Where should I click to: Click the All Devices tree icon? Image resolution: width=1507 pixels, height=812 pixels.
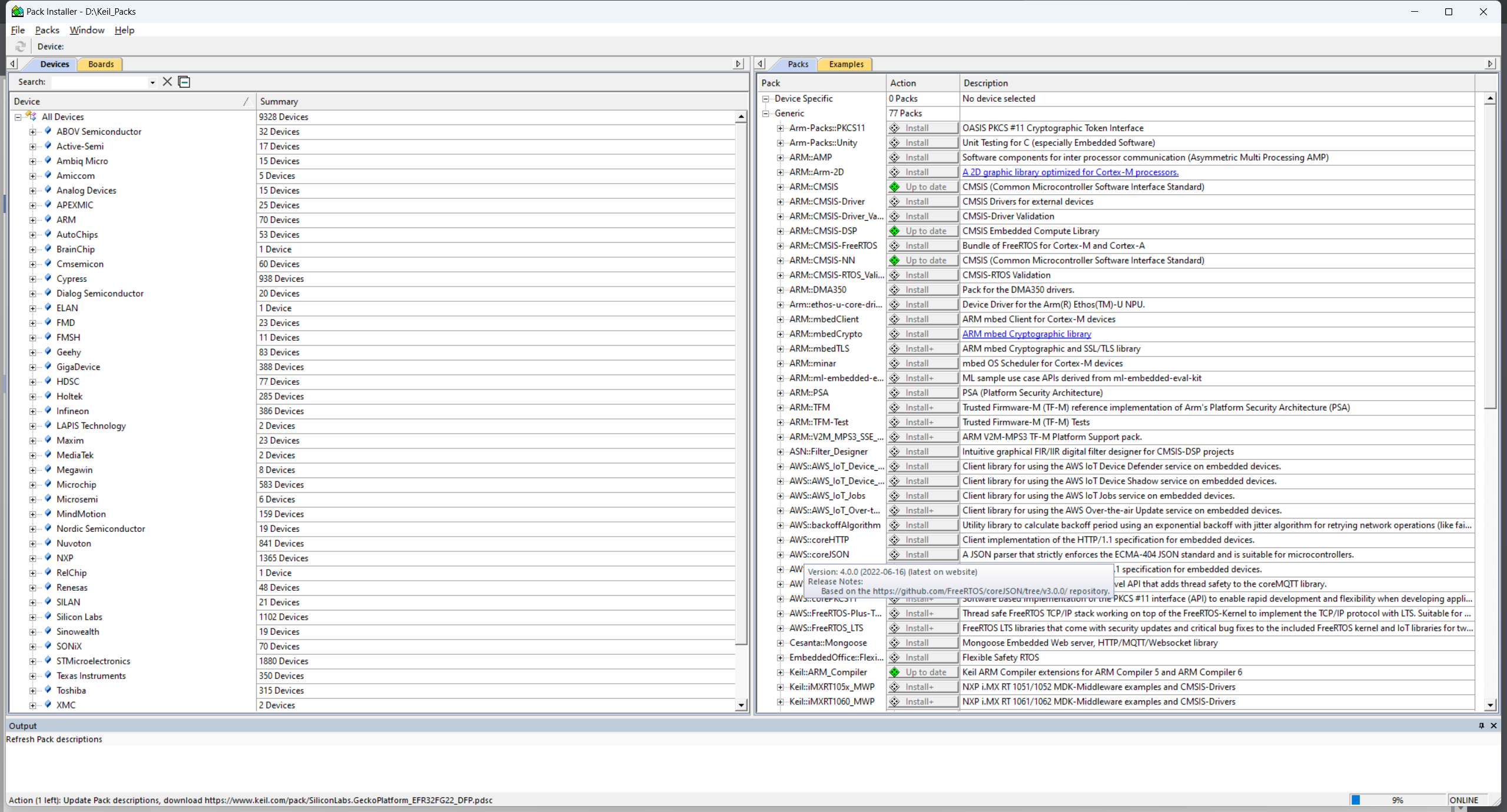32,117
